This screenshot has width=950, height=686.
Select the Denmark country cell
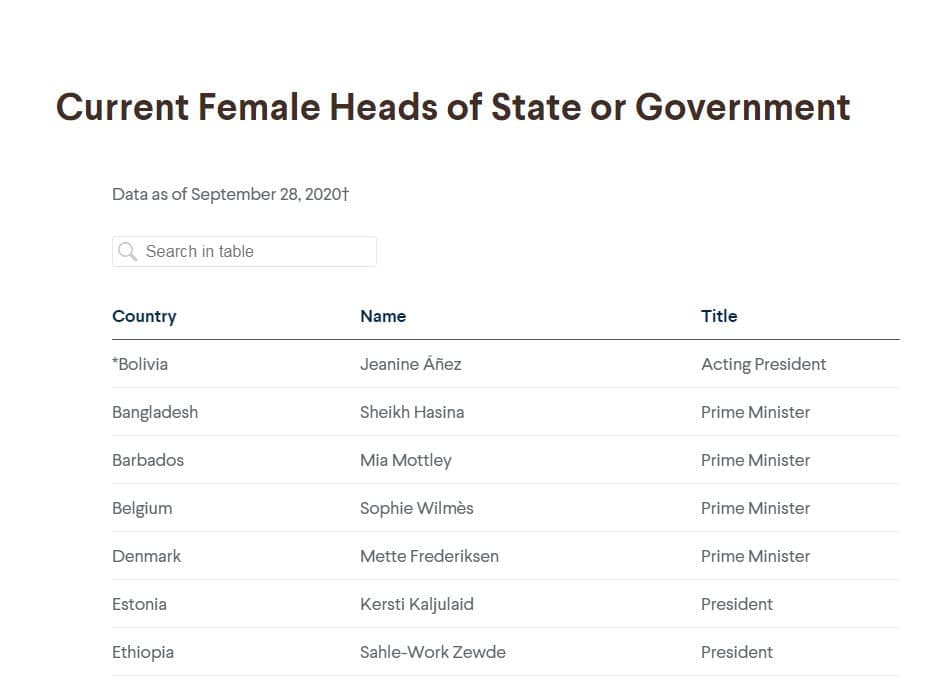[147, 556]
